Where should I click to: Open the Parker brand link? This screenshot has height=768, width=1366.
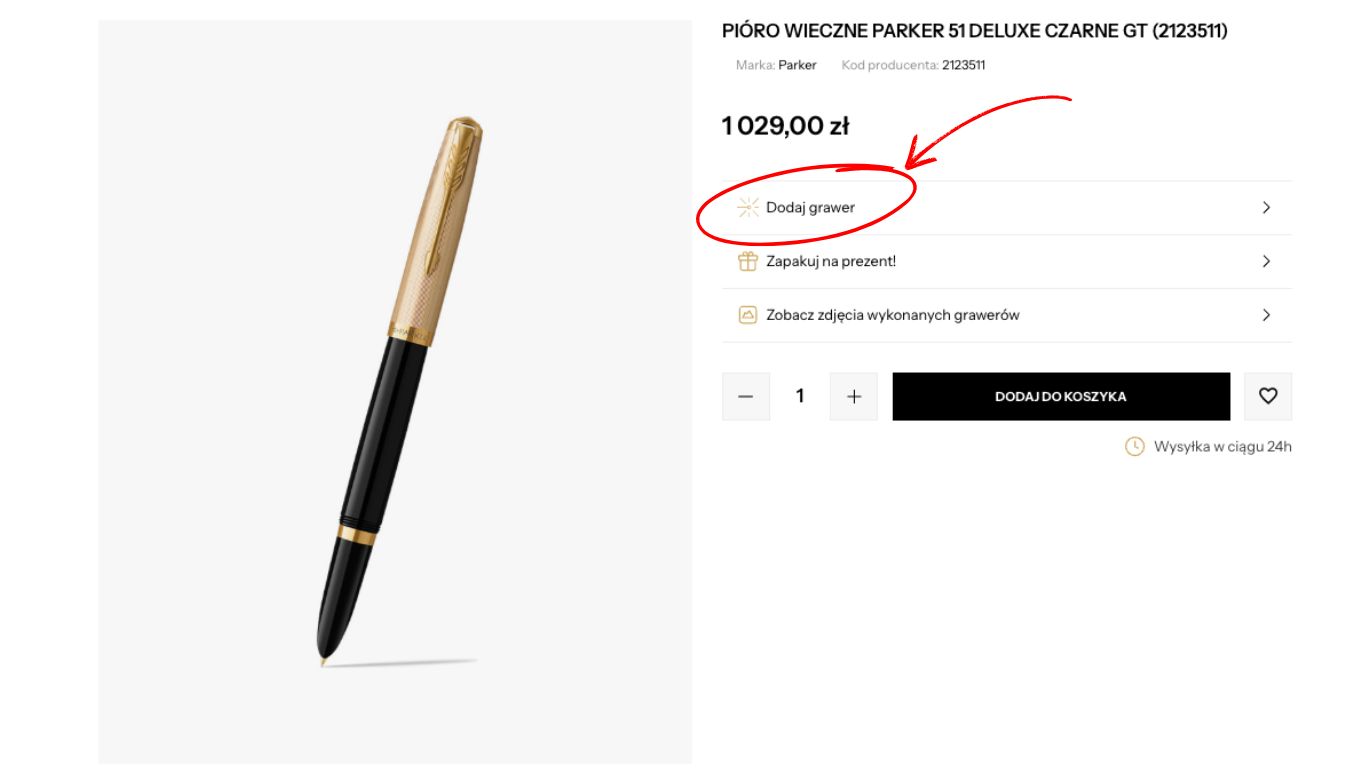point(797,65)
